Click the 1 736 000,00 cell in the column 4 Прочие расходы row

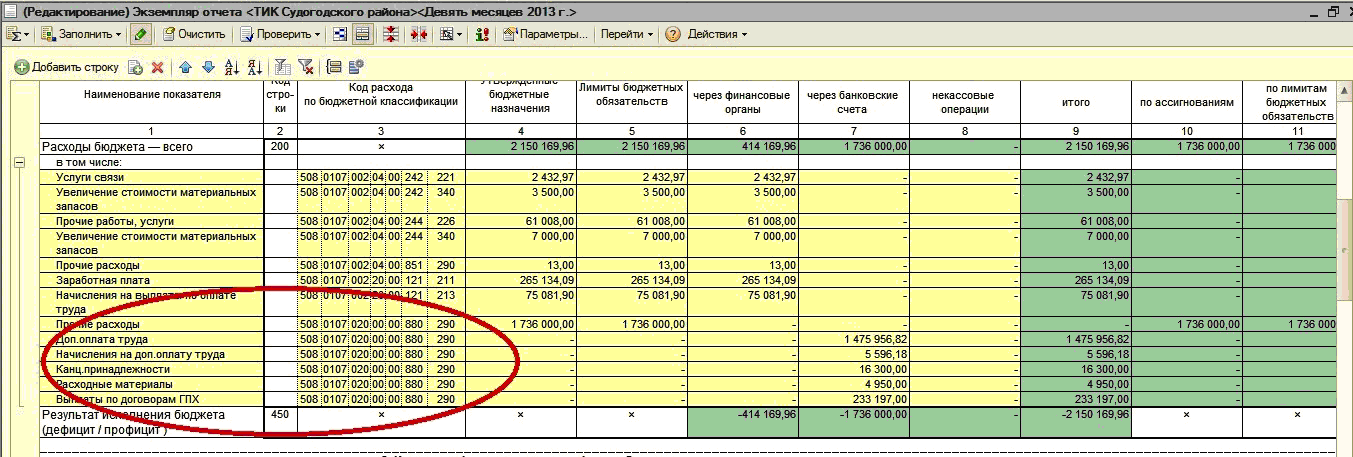(x=521, y=325)
